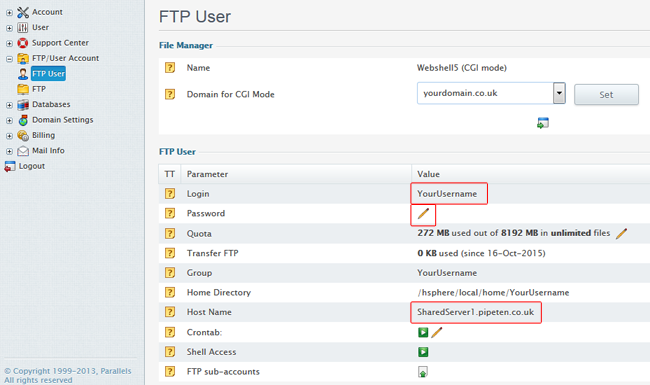Open help icon for FTP sub-accounts row
Viewport: 650px width, 385px height.
tap(170, 371)
